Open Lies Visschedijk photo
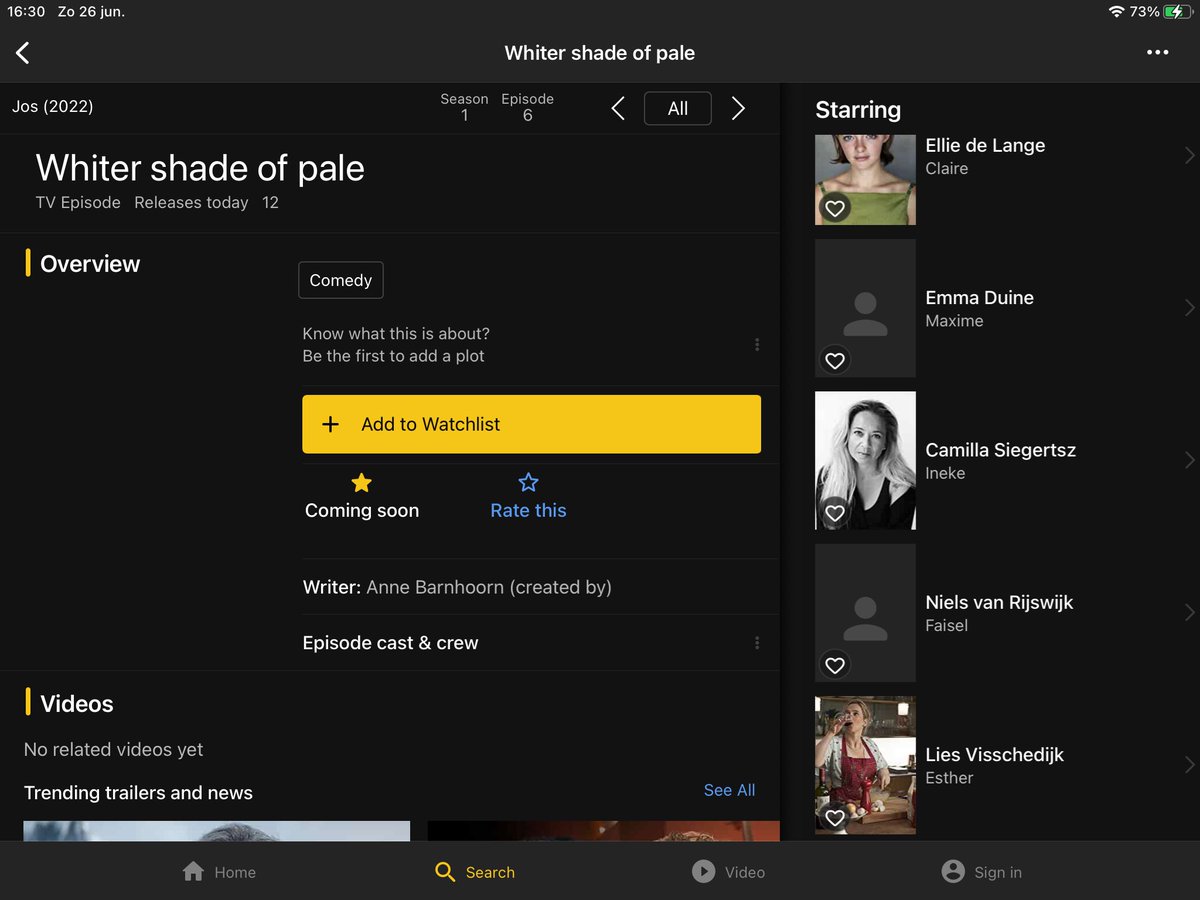The width and height of the screenshot is (1200, 900). click(865, 765)
